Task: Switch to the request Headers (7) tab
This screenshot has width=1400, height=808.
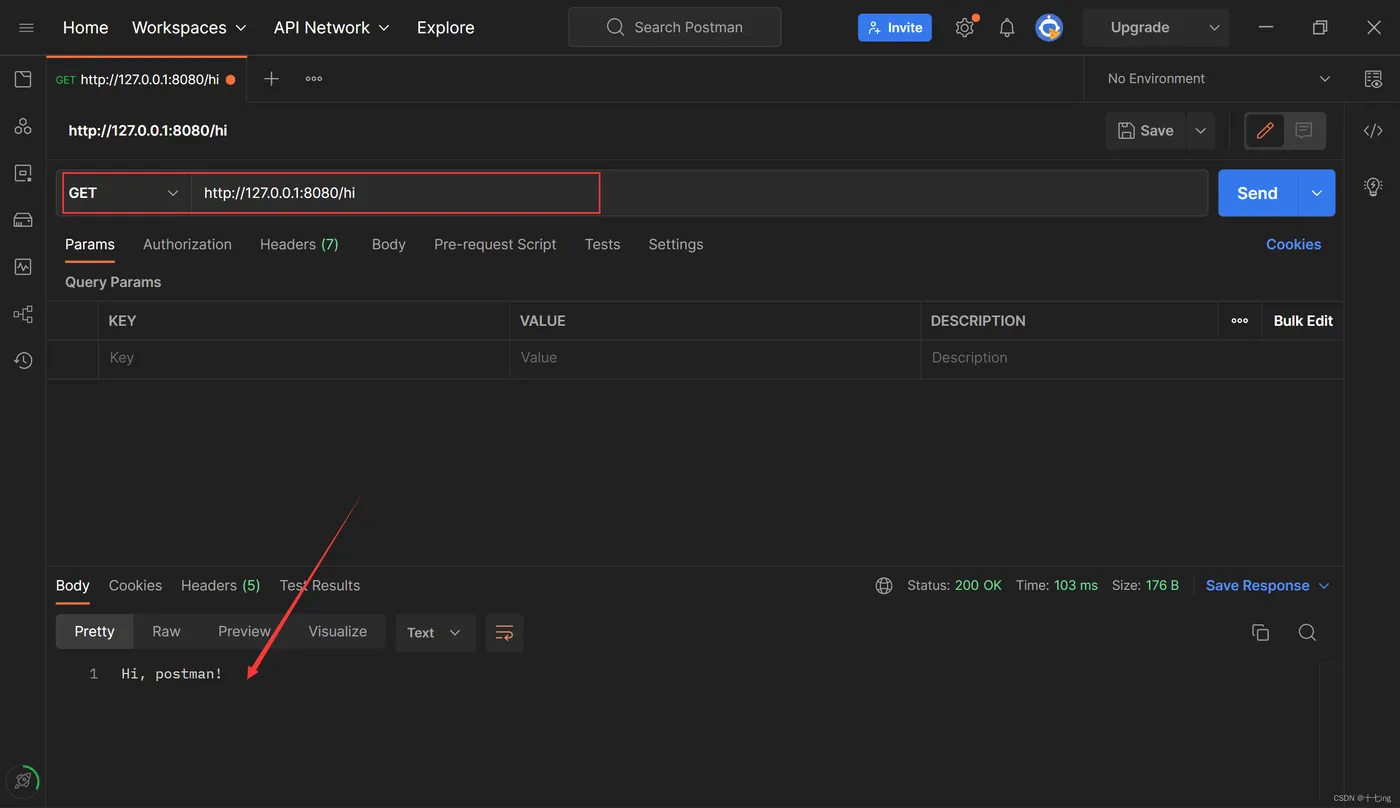Action: tap(299, 244)
